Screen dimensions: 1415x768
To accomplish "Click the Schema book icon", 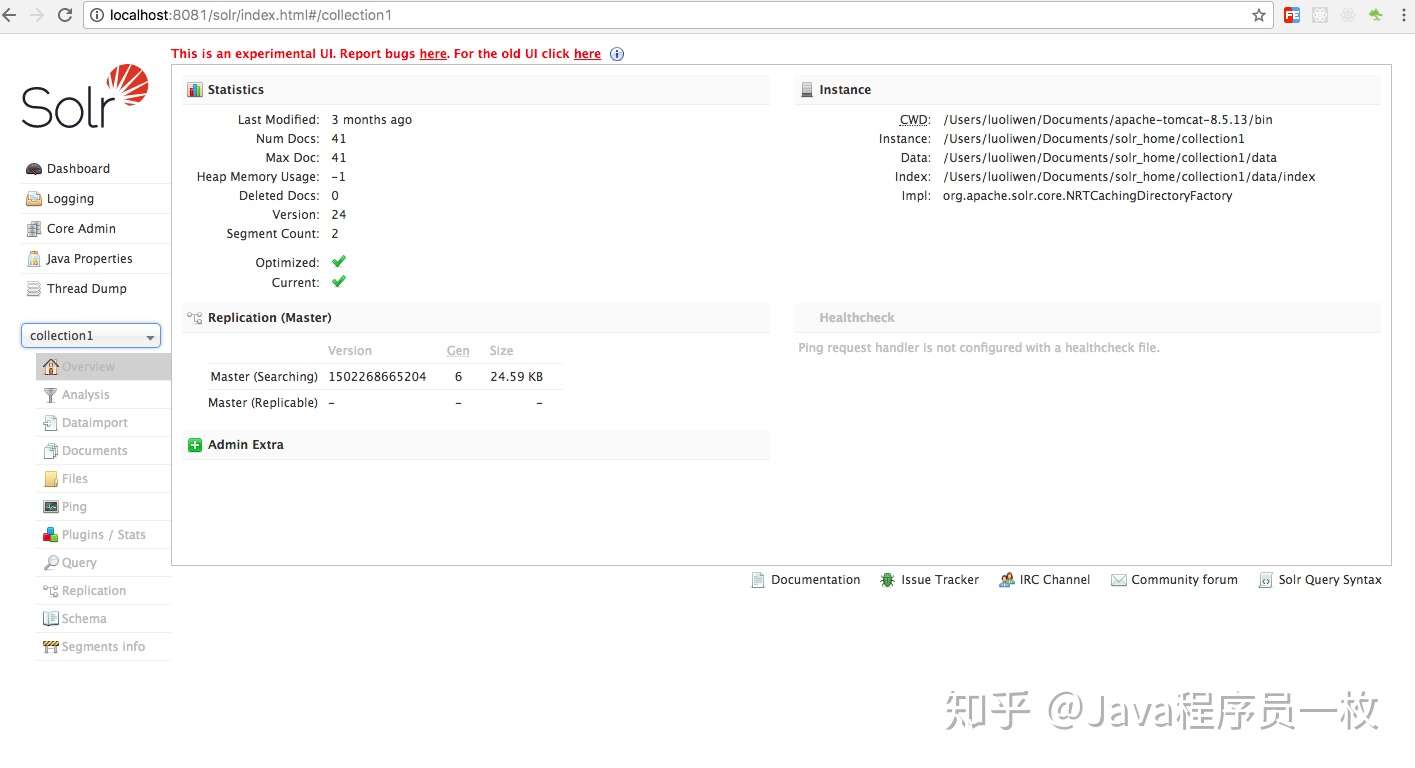I will tap(50, 619).
